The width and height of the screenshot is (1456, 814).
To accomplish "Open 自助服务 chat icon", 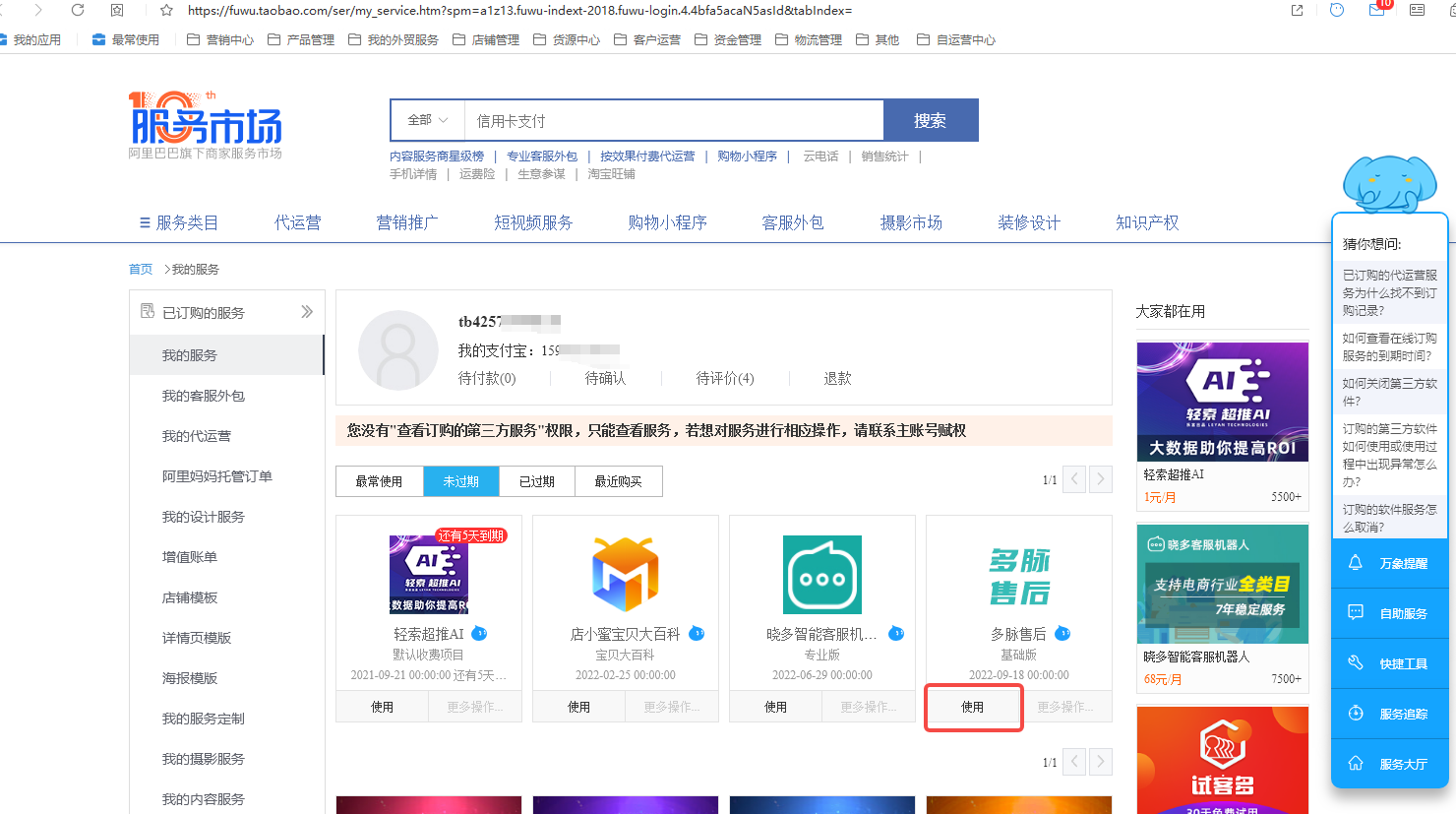I will pyautogui.click(x=1356, y=612).
